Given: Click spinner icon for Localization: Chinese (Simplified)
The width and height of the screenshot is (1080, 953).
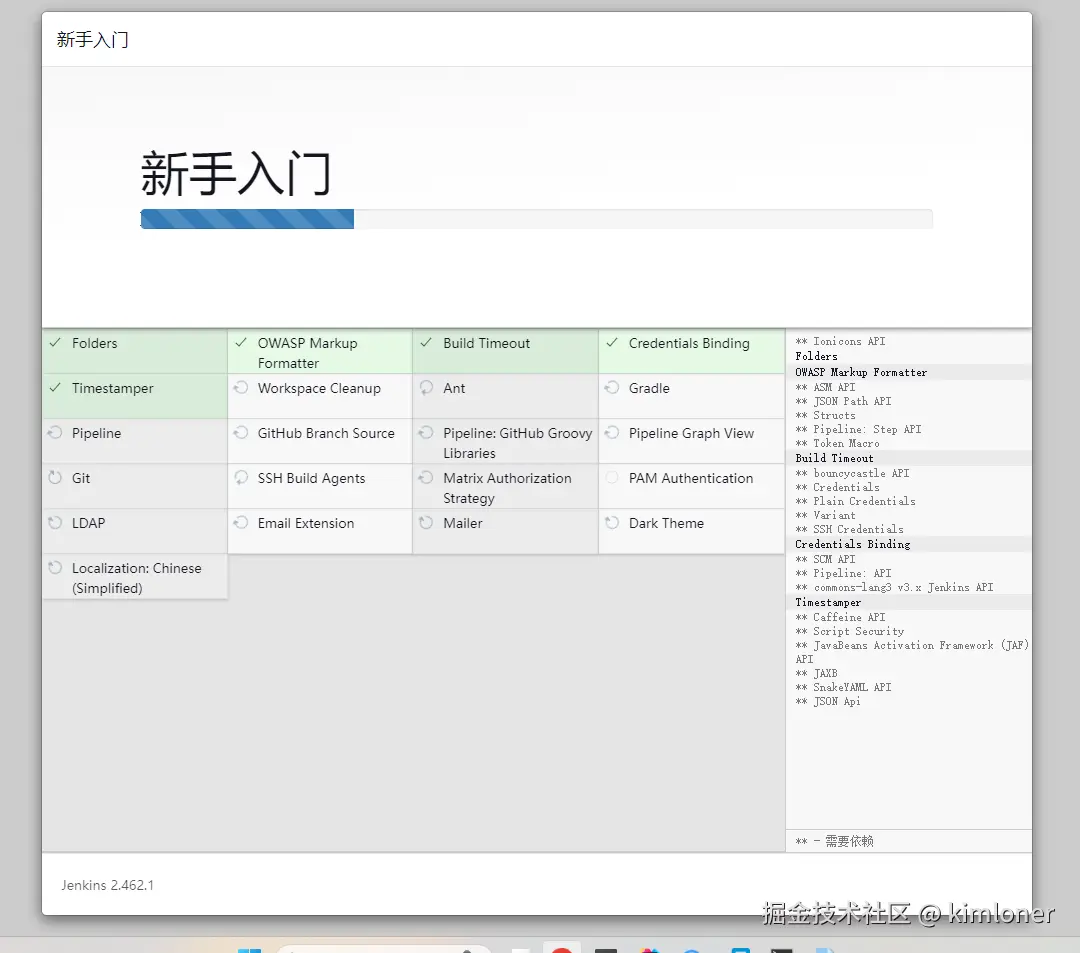Looking at the screenshot, I should click(x=55, y=567).
